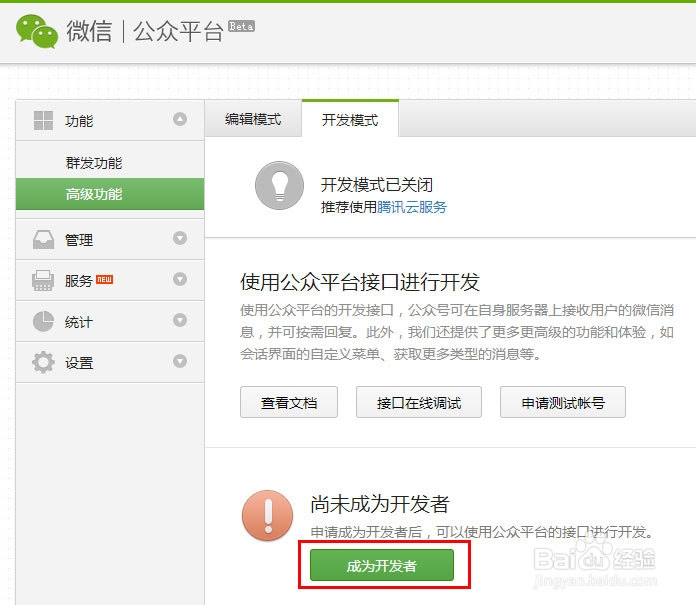The image size is (696, 605).
Task: Click the 管理 inbox tray icon
Action: [x=43, y=240]
